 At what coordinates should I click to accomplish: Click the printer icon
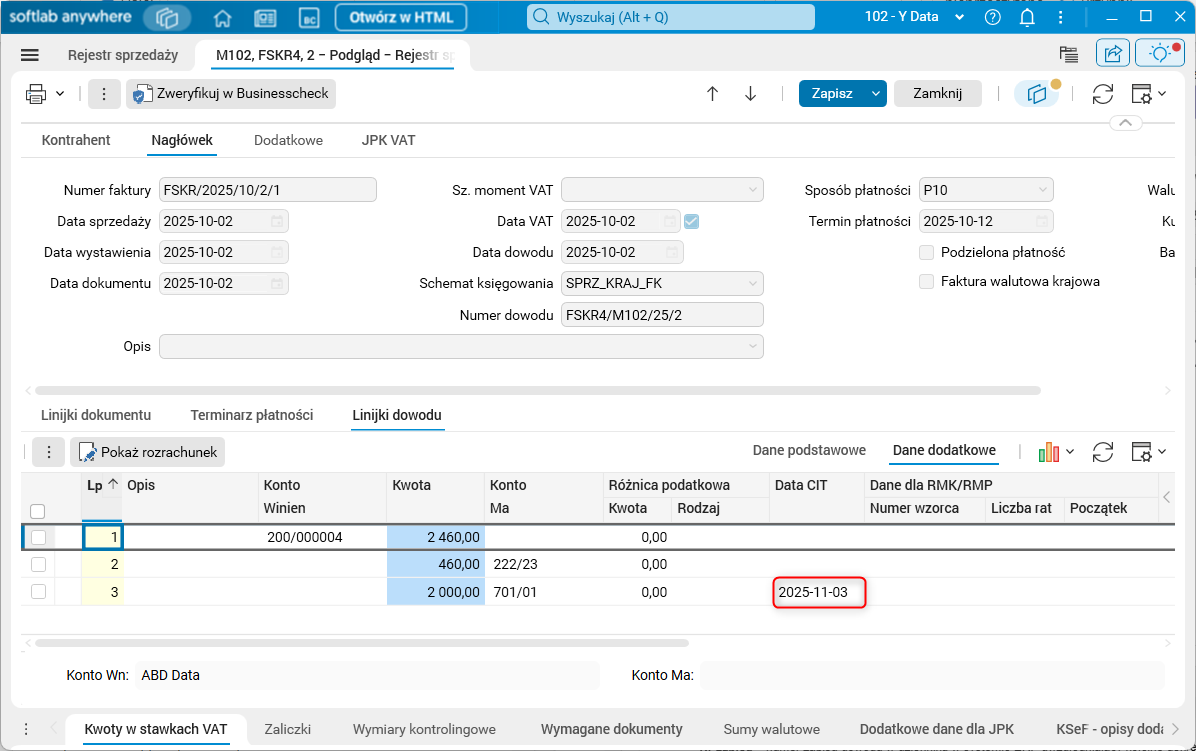pos(36,94)
